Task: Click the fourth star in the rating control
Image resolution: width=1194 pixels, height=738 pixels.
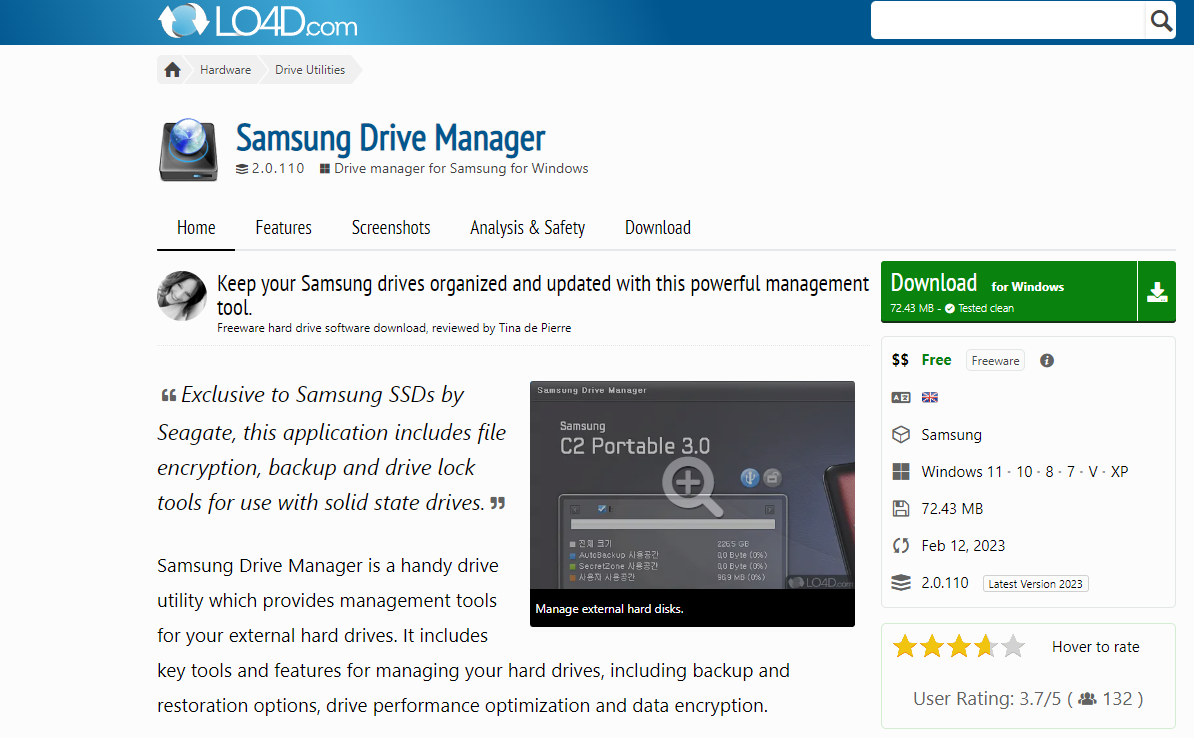Action: click(x=986, y=646)
